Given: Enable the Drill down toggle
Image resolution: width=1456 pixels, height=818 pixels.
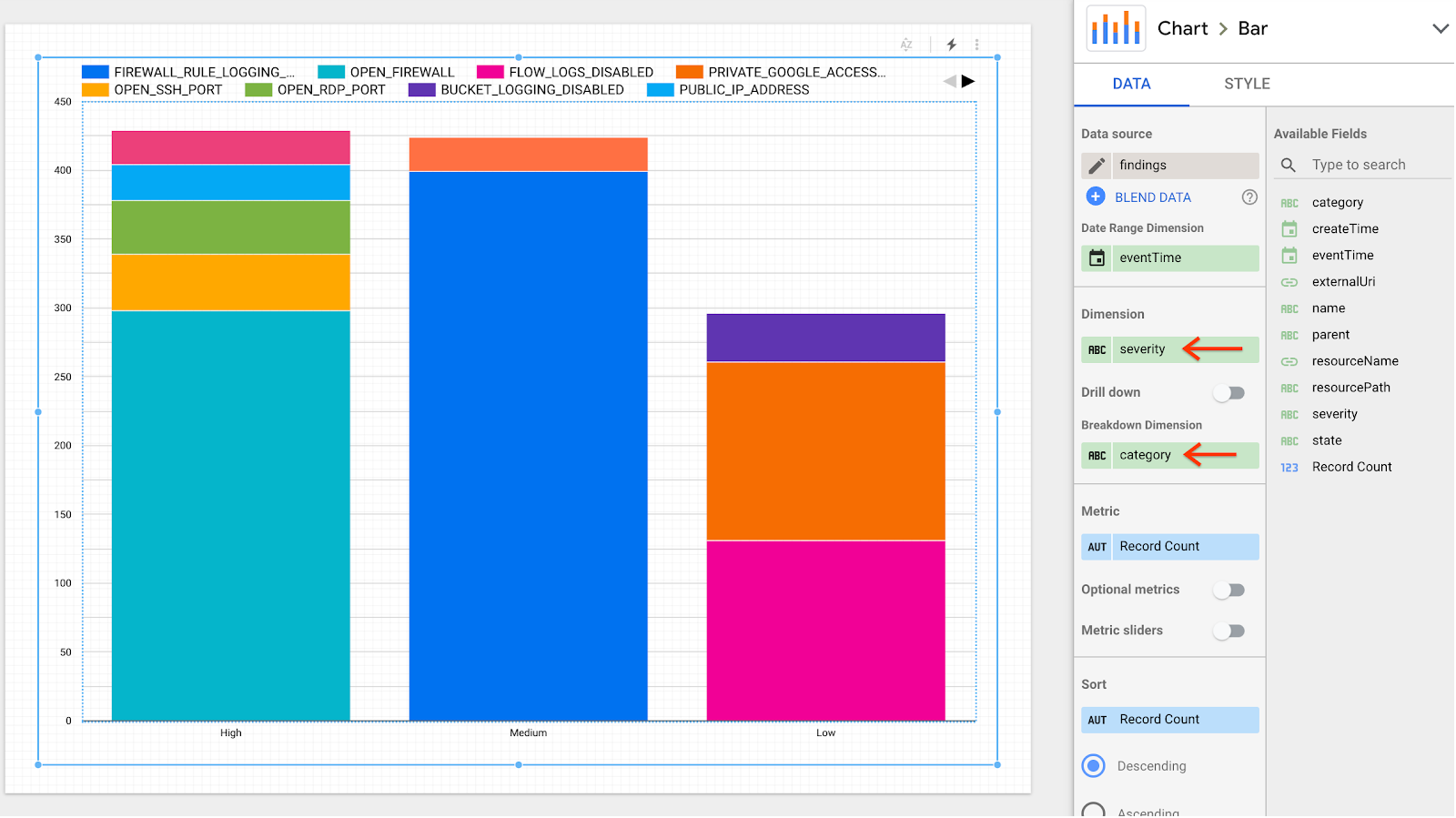Looking at the screenshot, I should (x=1228, y=393).
